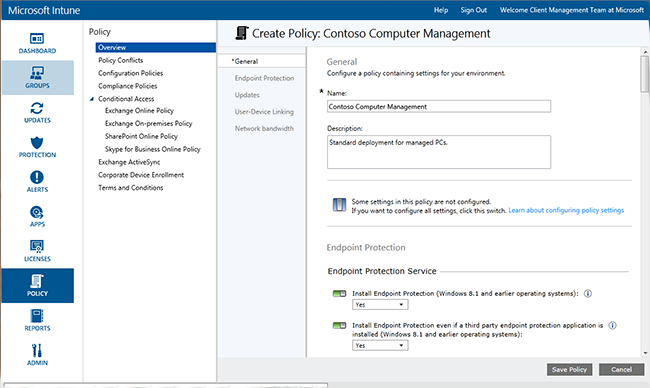Image resolution: width=650 pixels, height=388 pixels.
Task: Click the scrollbar down arrow in policy pane
Action: pos(645,353)
